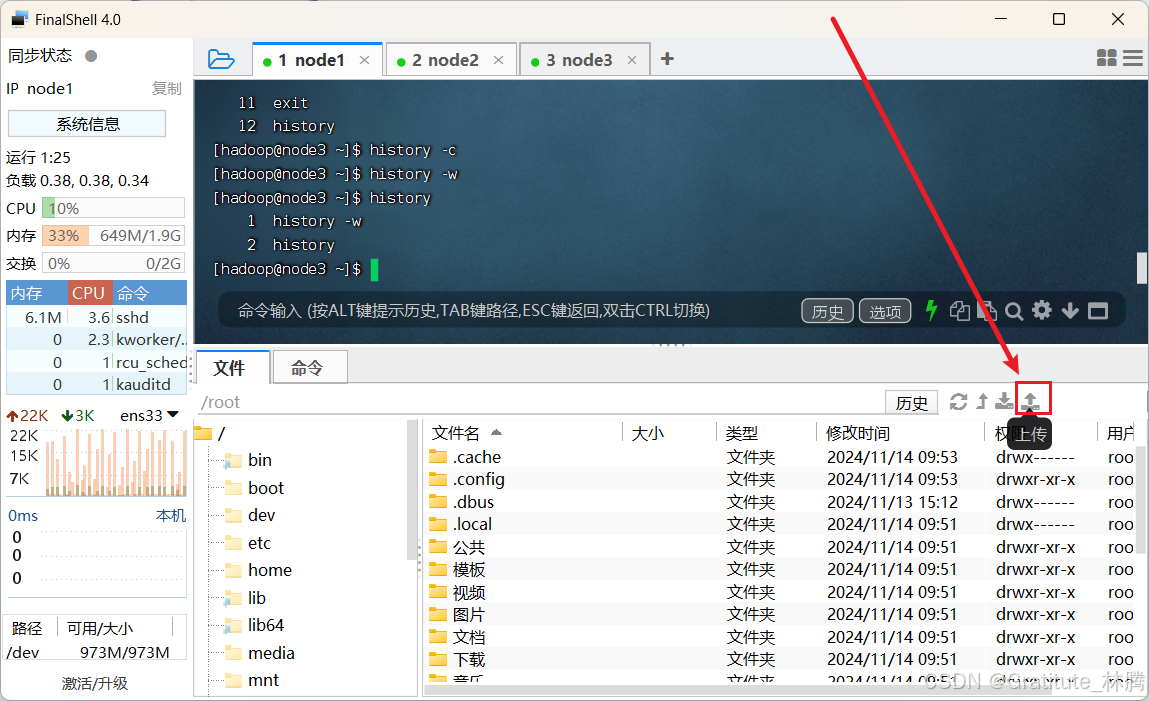Close the node1 tab
The height and width of the screenshot is (701, 1149).
(364, 60)
